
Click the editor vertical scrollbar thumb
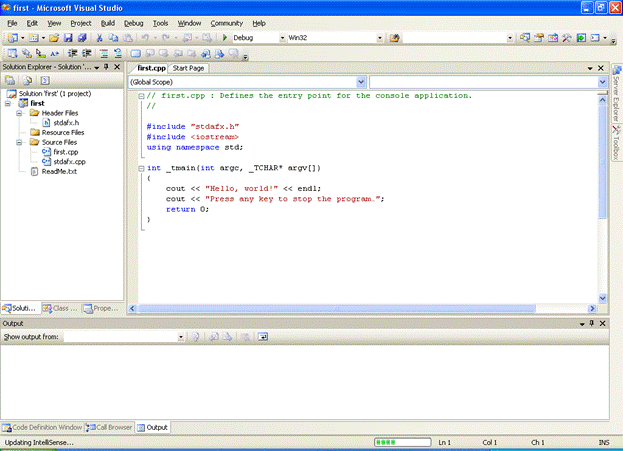[x=602, y=162]
